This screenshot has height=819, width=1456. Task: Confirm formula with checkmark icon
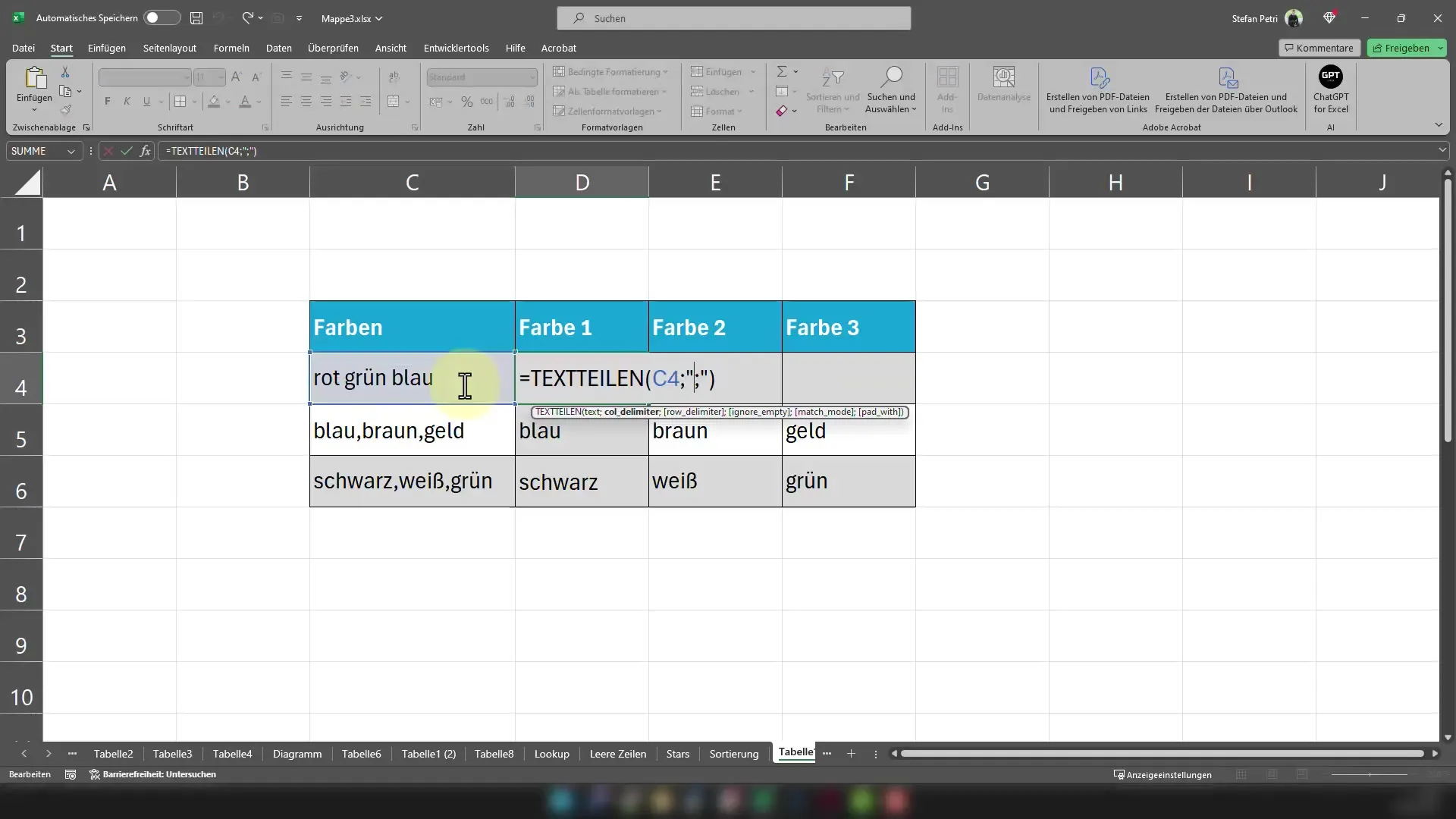pyautogui.click(x=126, y=151)
